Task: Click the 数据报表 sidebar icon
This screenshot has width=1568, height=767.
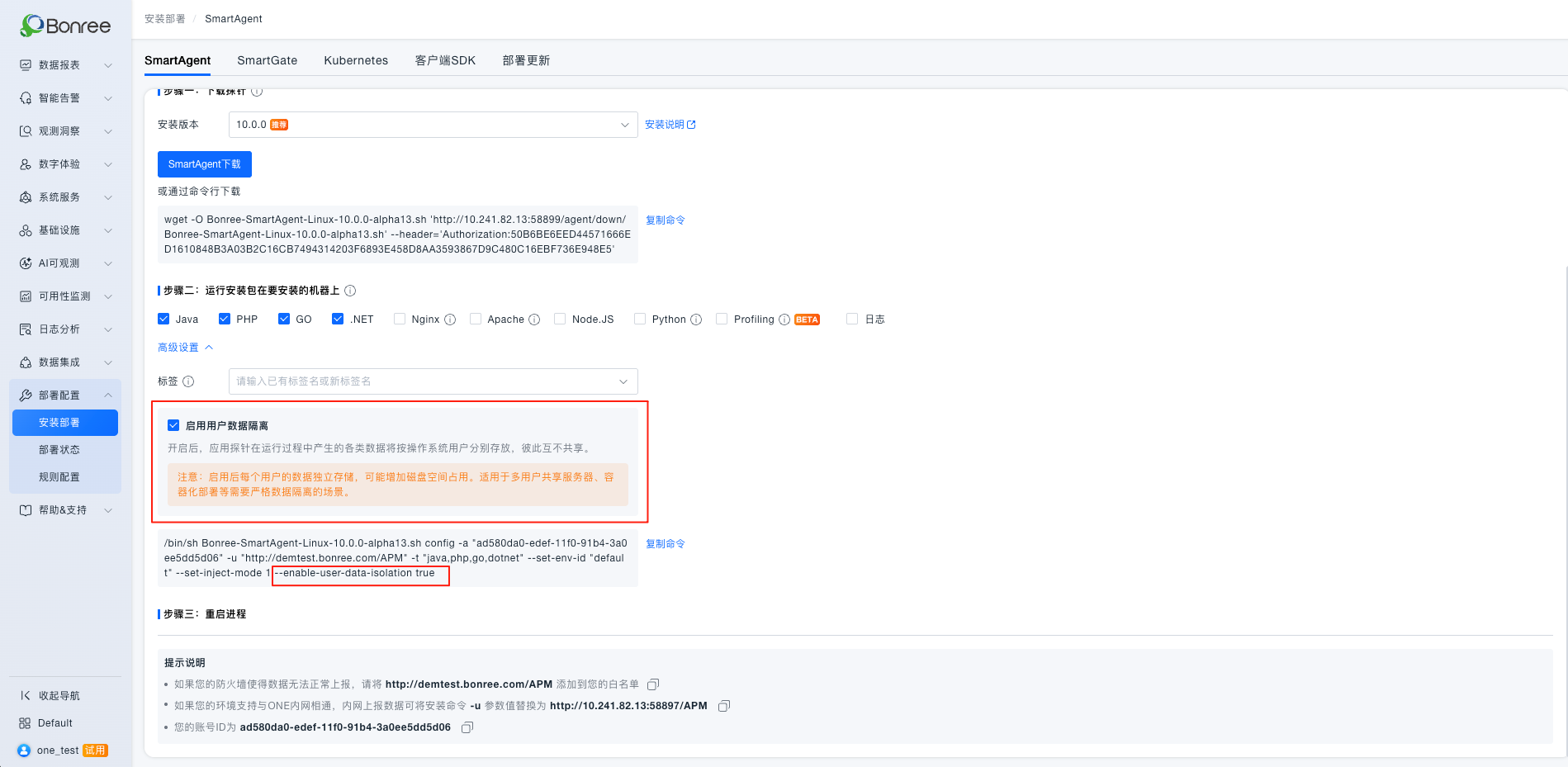Action: 26,65
